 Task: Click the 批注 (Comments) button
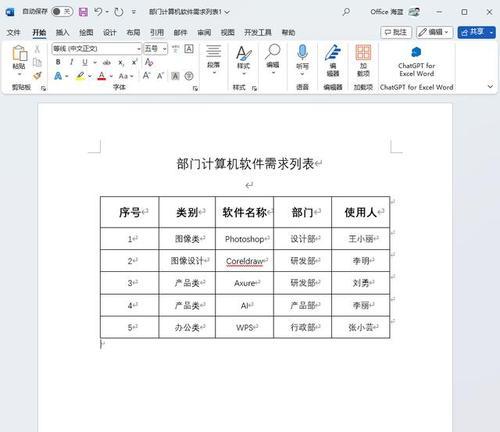396,32
